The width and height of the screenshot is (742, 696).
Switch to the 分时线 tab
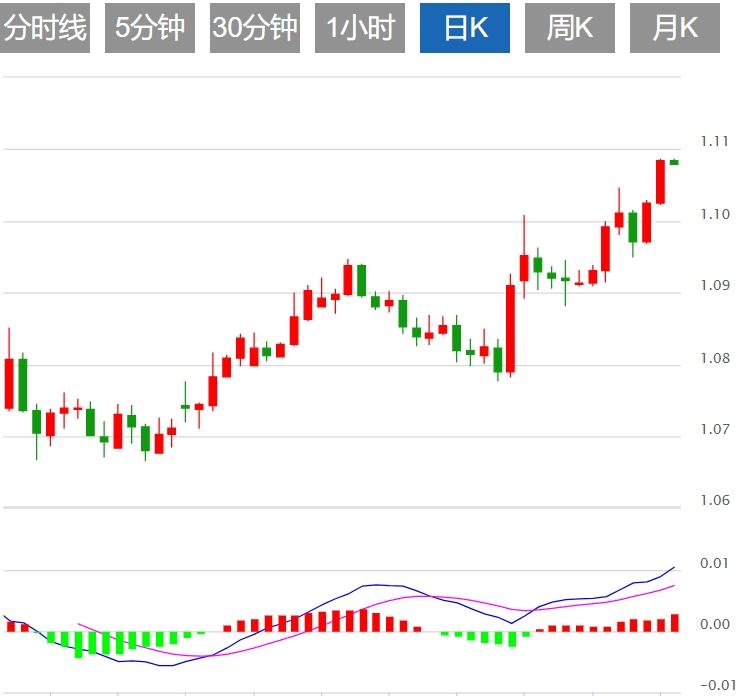point(46,28)
